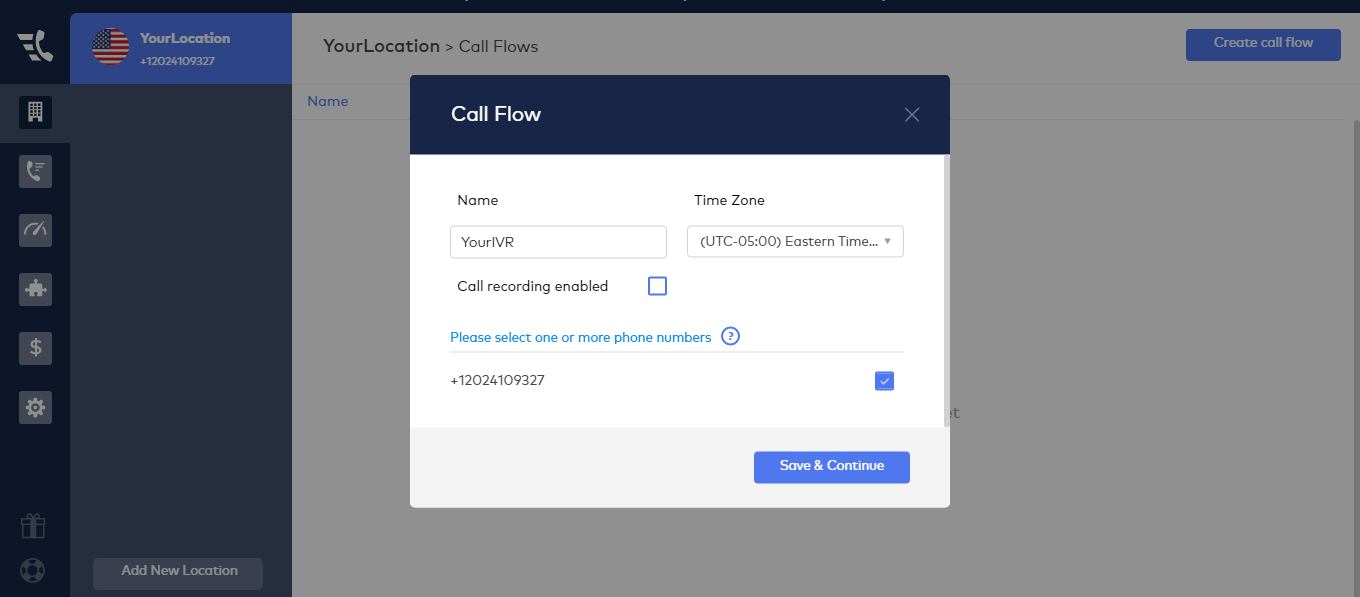The height and width of the screenshot is (597, 1360).
Task: Open the billing dollar sign icon
Action: point(35,348)
